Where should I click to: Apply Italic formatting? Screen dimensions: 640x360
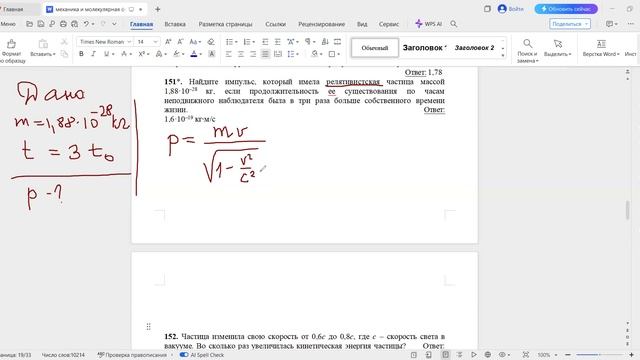(x=93, y=54)
